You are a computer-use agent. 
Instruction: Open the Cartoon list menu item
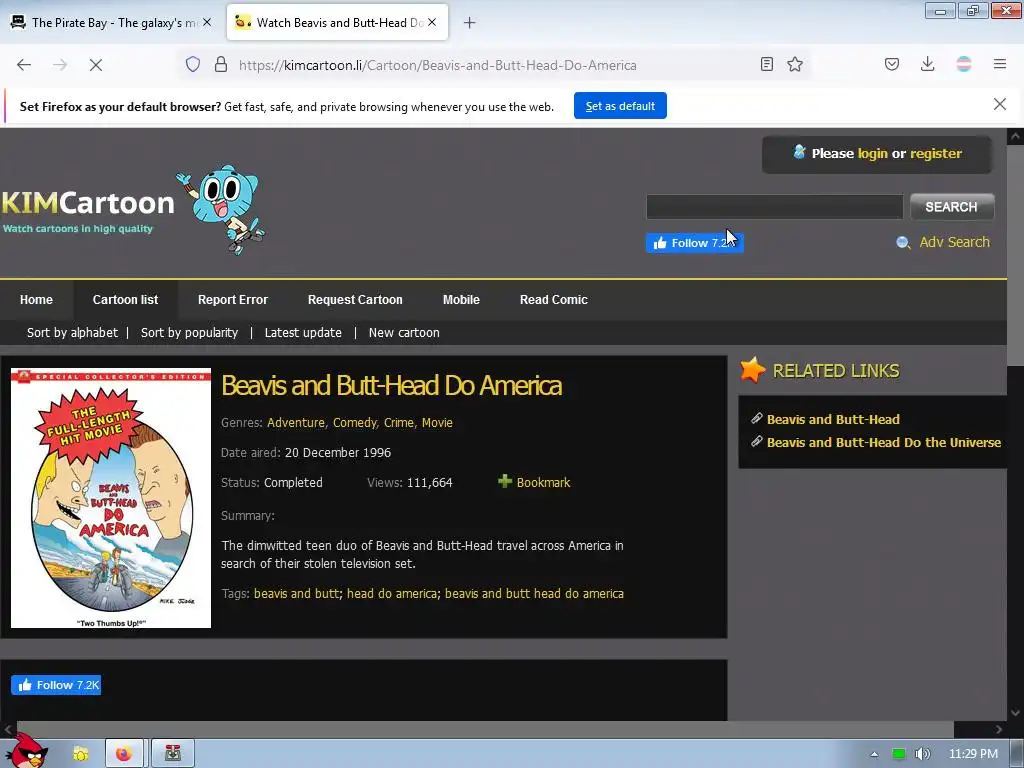125,300
